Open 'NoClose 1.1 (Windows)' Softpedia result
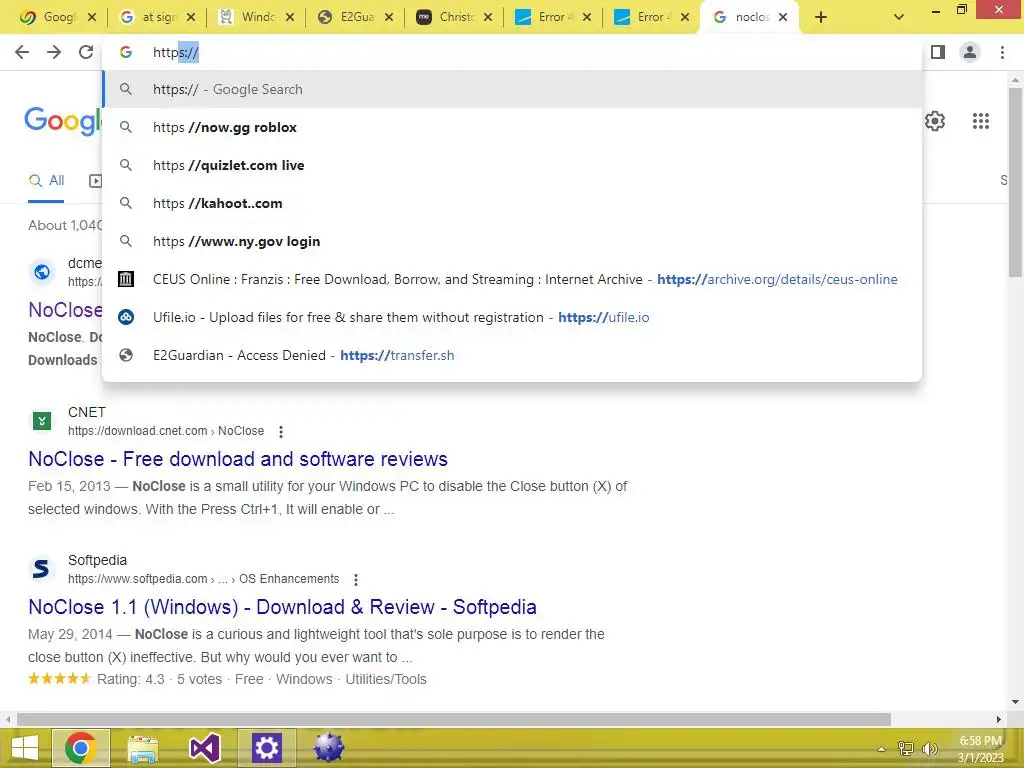The width and height of the screenshot is (1024, 768). coord(282,607)
